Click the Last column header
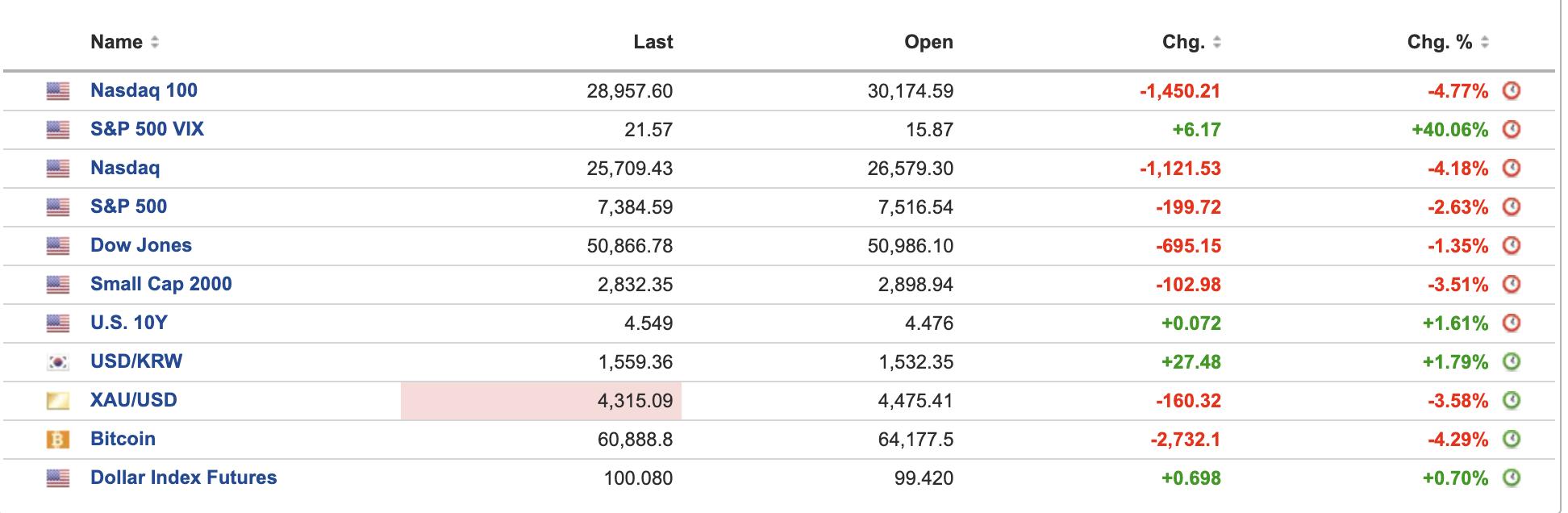 coord(653,42)
